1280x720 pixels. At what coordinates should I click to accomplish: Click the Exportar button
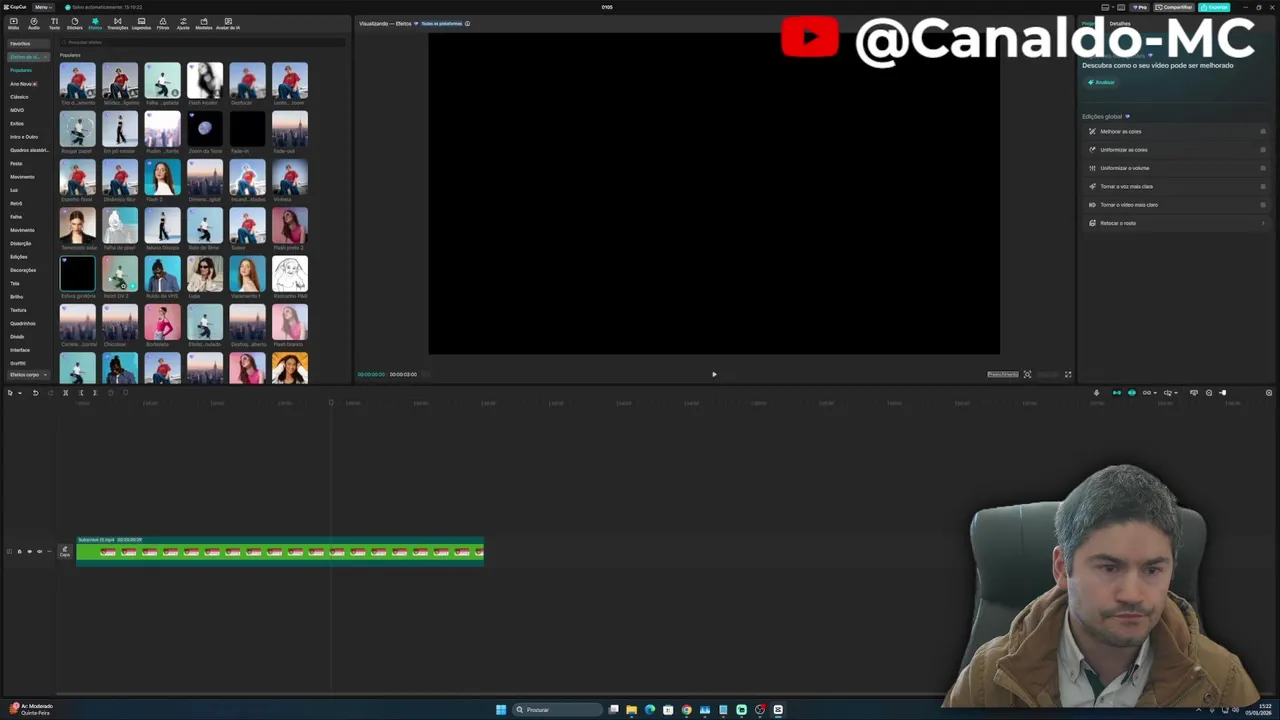tap(1216, 7)
